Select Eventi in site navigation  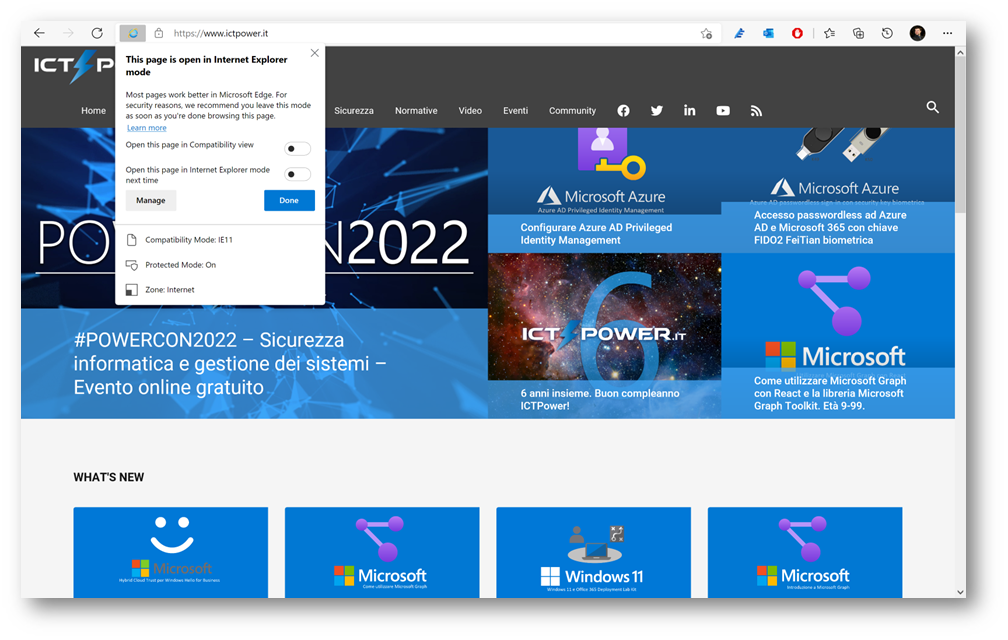[x=516, y=111]
